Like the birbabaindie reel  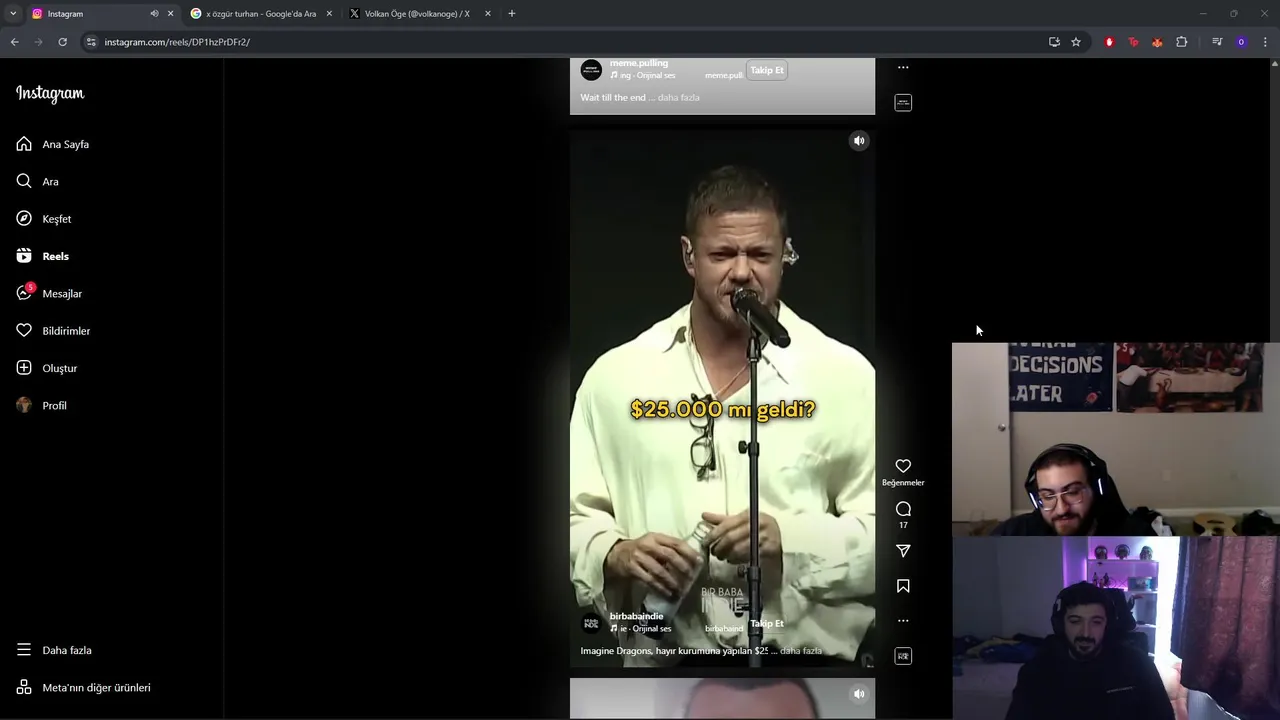click(903, 466)
